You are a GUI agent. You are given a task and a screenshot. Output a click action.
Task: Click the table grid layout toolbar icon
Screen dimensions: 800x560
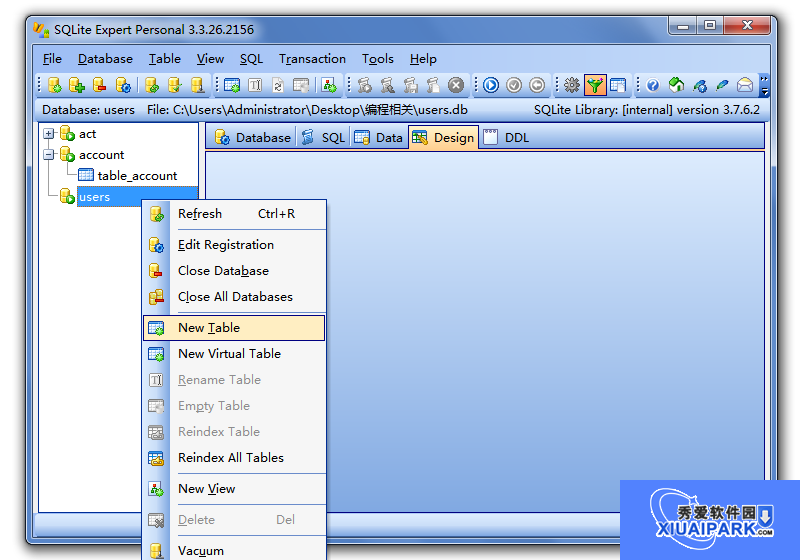618,85
